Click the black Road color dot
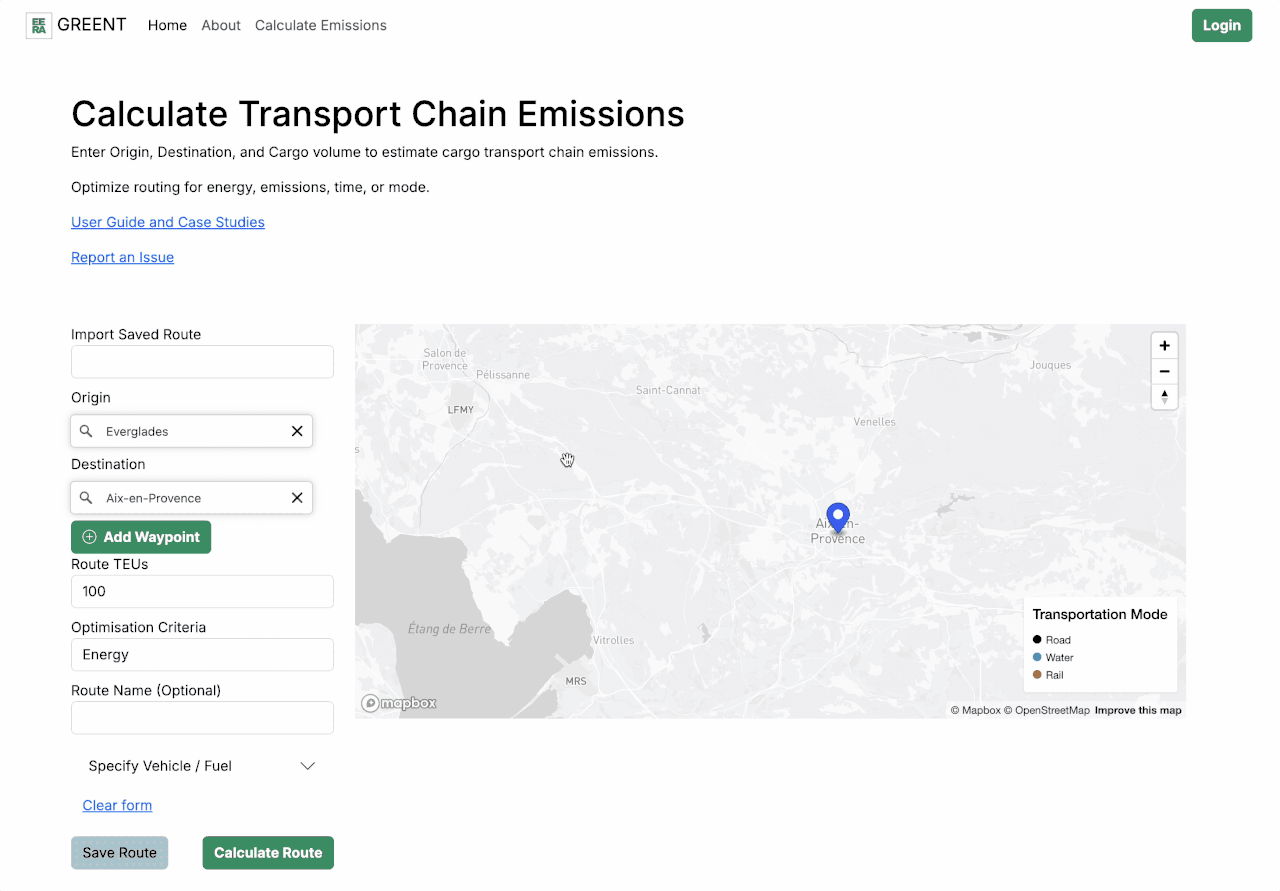 click(1037, 639)
